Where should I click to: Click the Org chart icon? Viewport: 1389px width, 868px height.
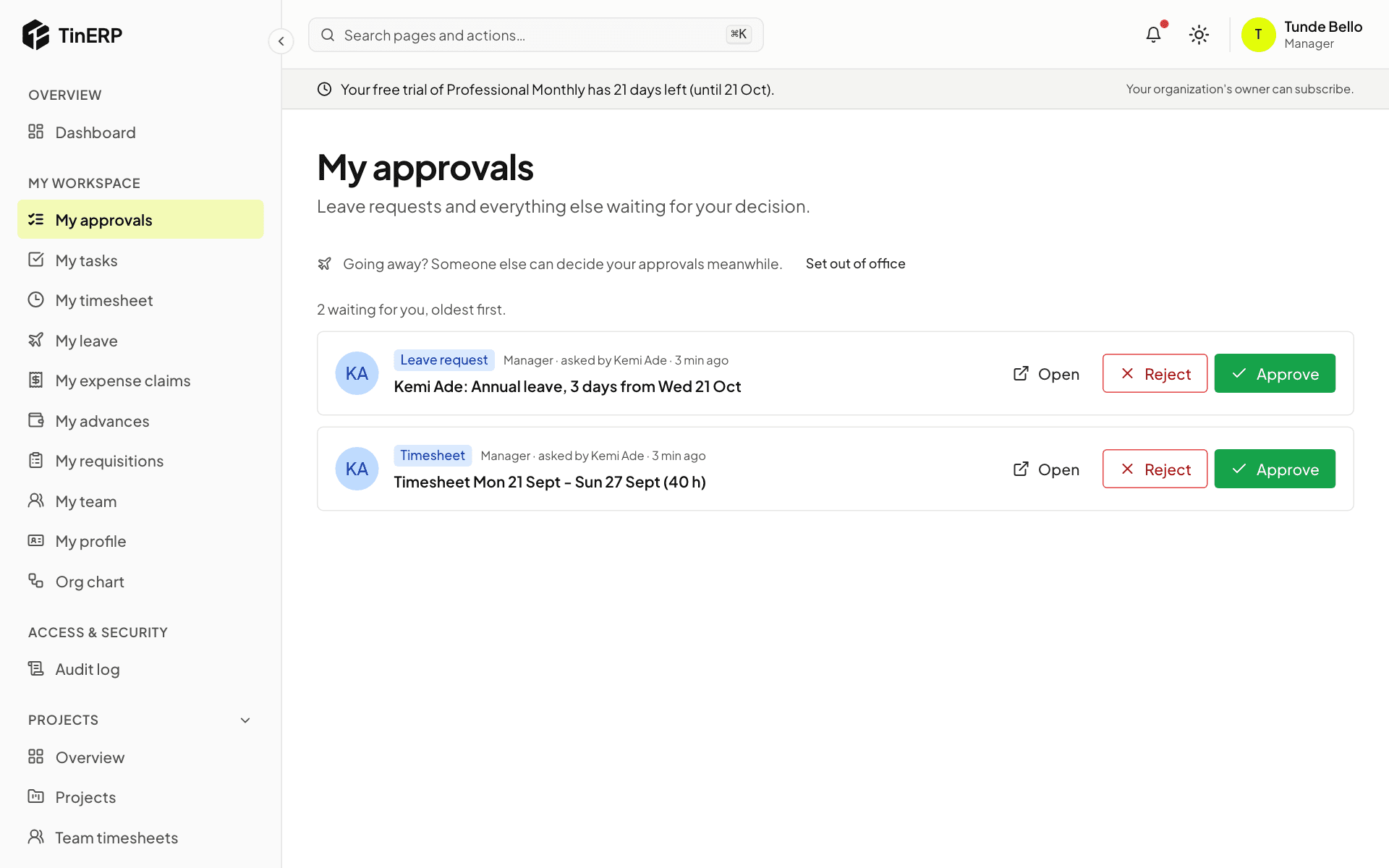[x=35, y=581]
